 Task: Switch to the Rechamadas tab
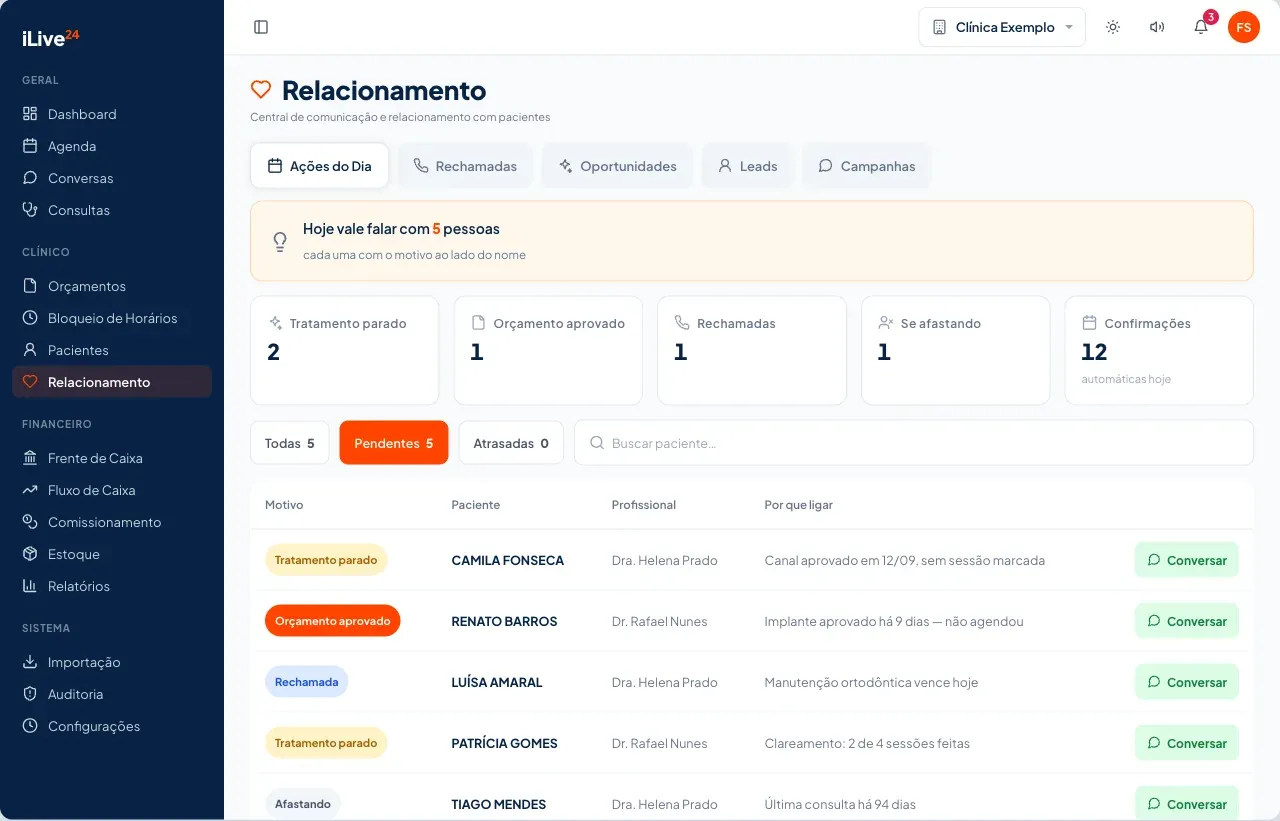pyautogui.click(x=465, y=166)
